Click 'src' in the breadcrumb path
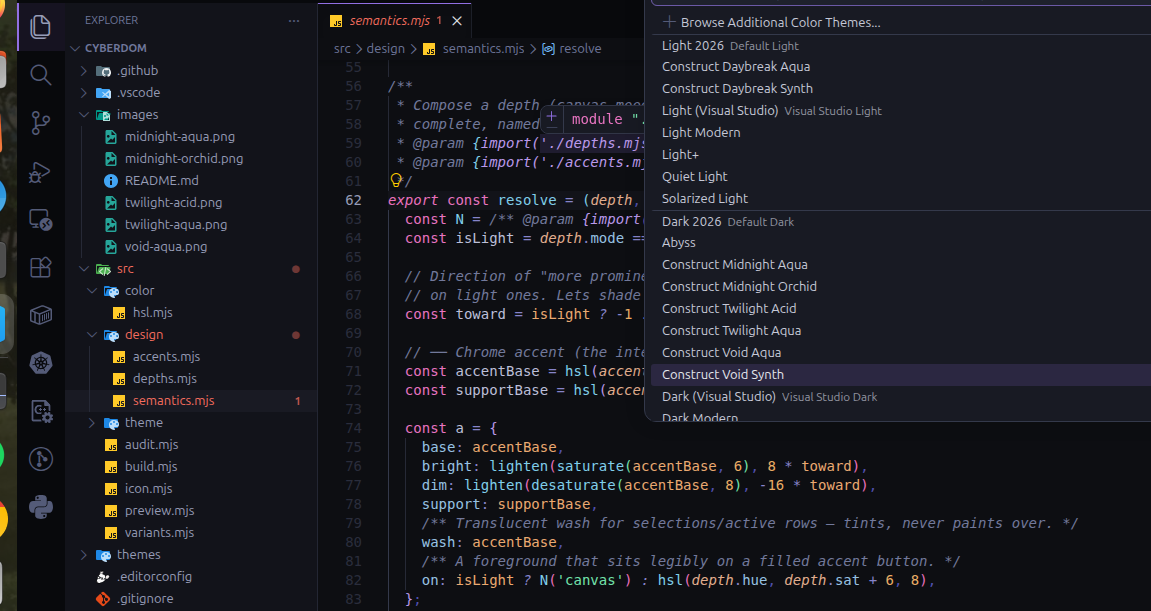Image resolution: width=1151 pixels, height=611 pixels. click(342, 48)
